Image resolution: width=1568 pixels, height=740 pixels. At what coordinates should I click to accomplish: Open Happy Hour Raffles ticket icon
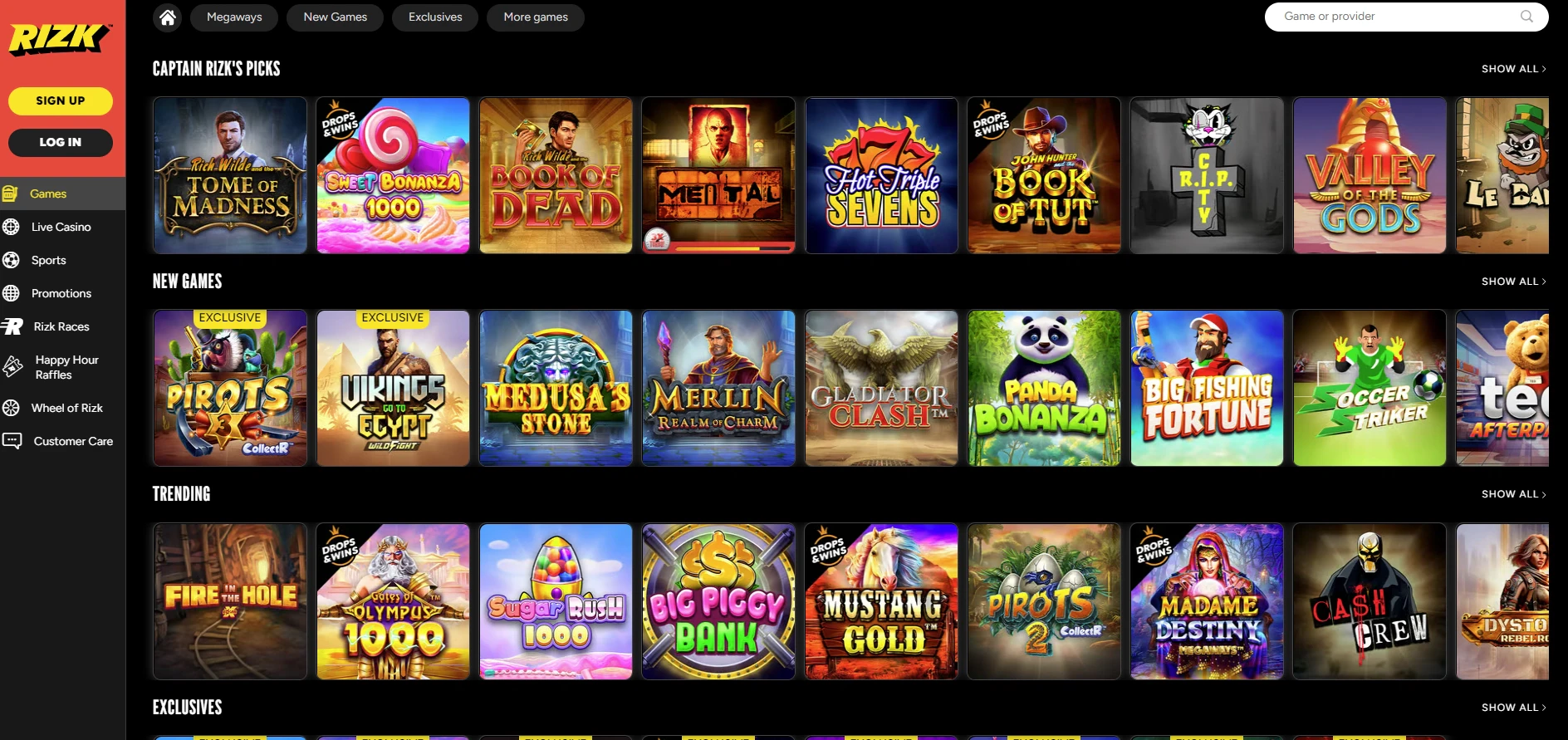(12, 366)
